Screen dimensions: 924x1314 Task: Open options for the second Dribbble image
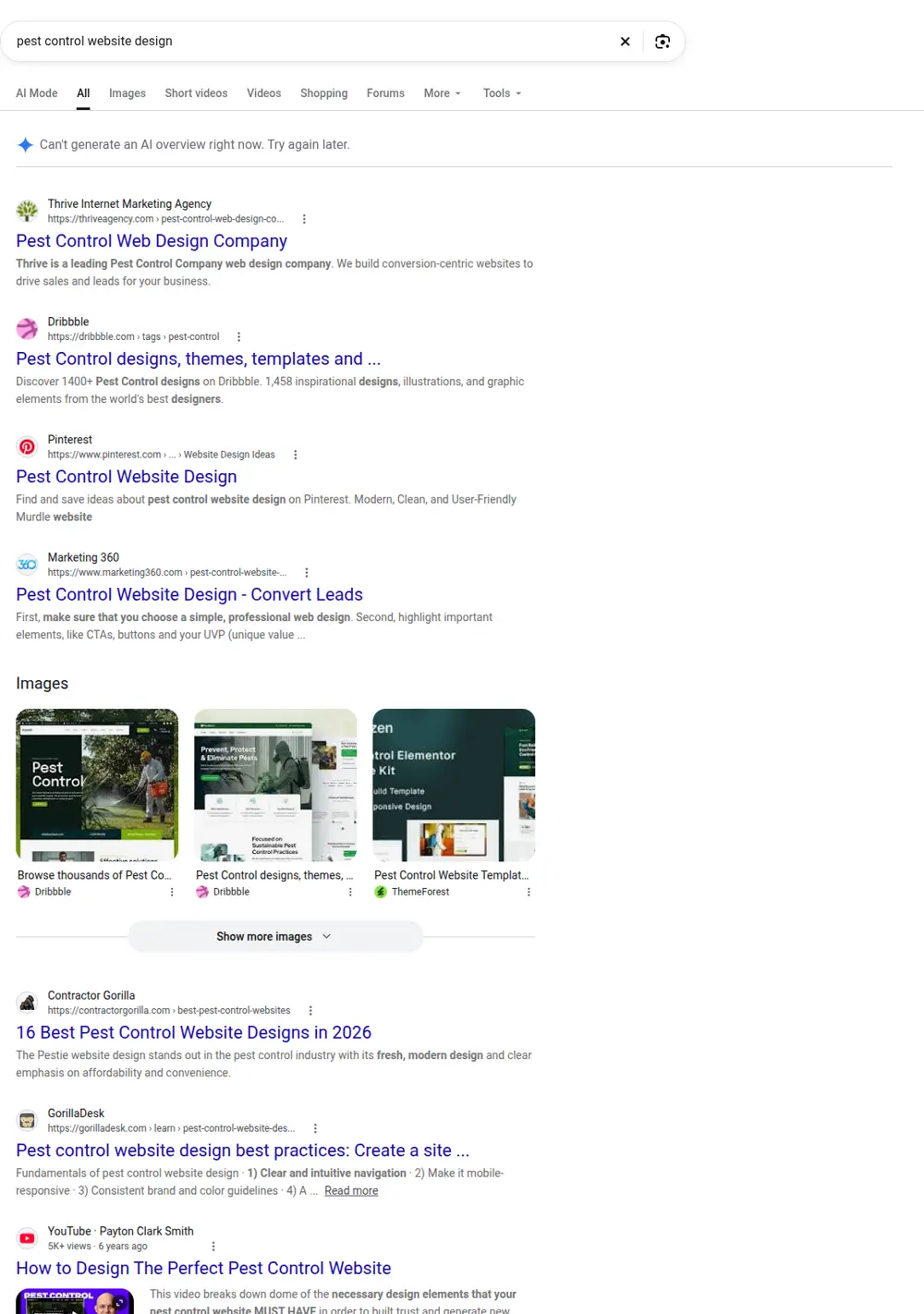350,893
